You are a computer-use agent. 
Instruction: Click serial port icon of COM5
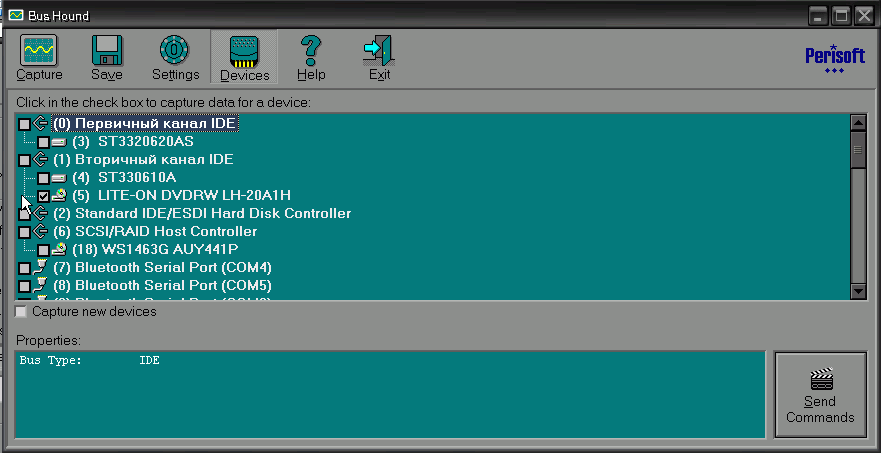click(x=40, y=285)
